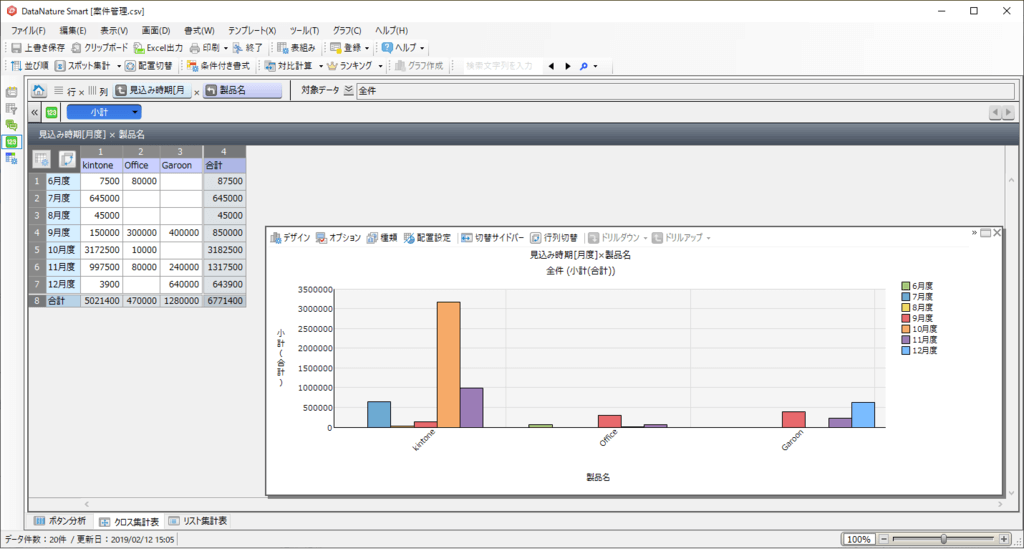Click the home icon in the axis bar

pyautogui.click(x=39, y=90)
